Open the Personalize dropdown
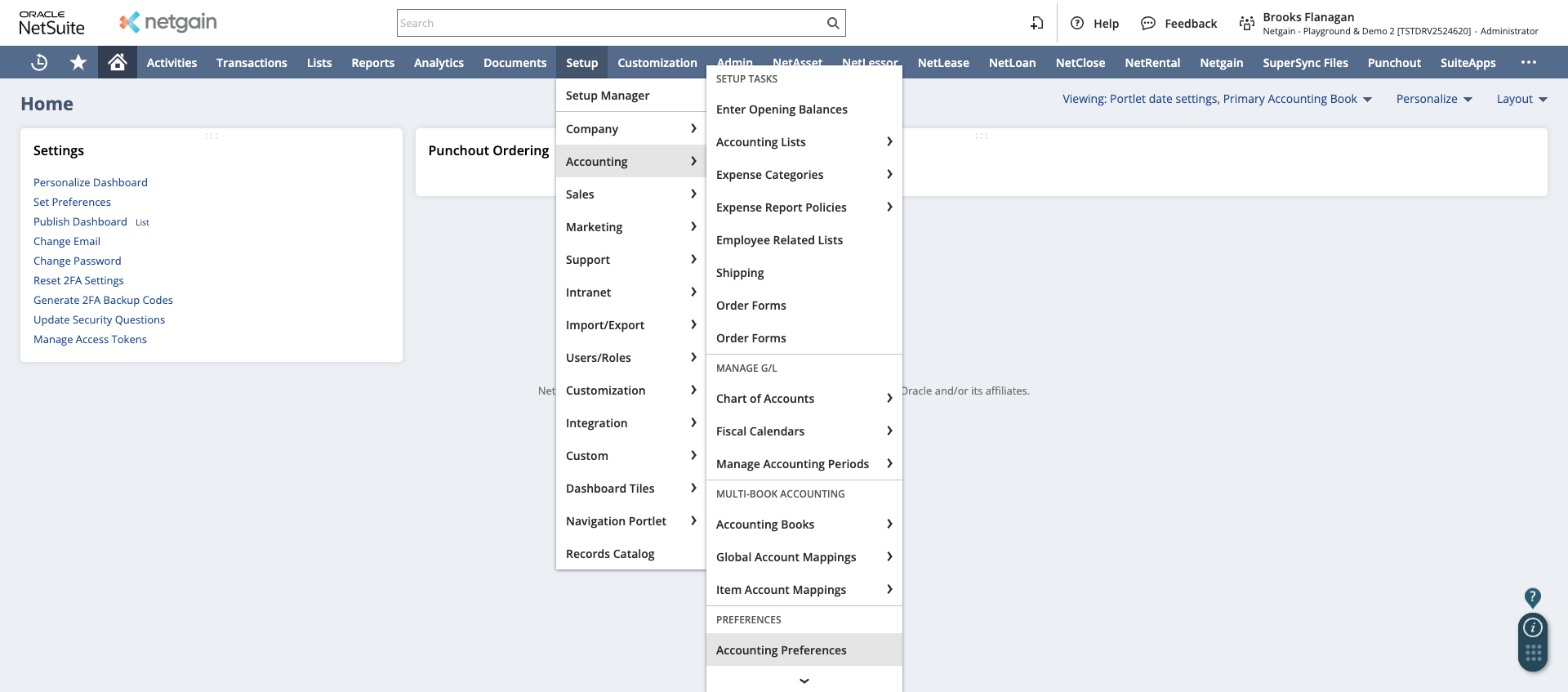 [x=1433, y=99]
